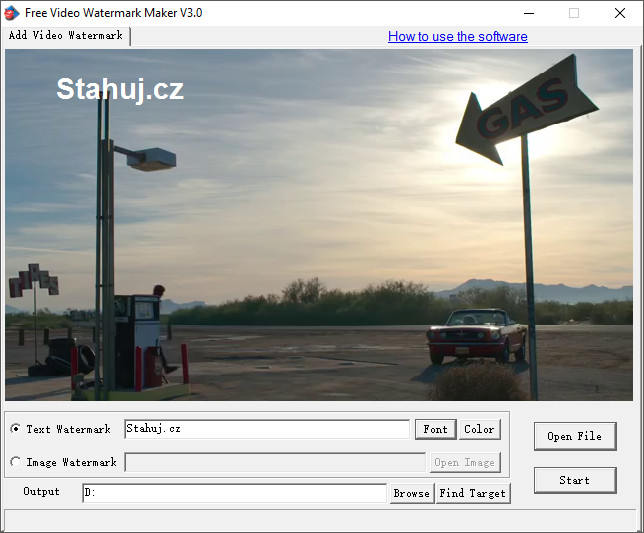The image size is (644, 533).
Task: Click the image watermark path field
Action: pyautogui.click(x=275, y=462)
